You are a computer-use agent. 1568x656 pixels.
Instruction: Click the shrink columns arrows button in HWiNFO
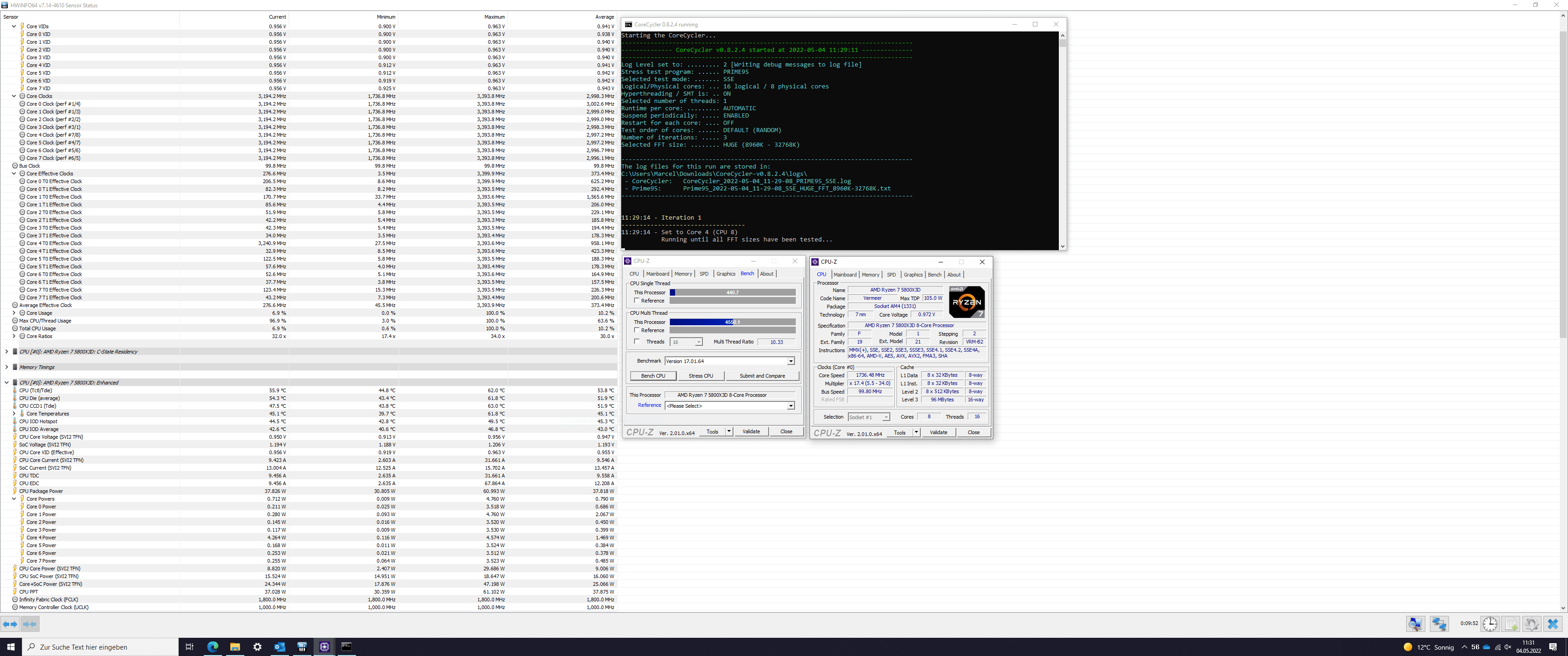tap(30, 624)
